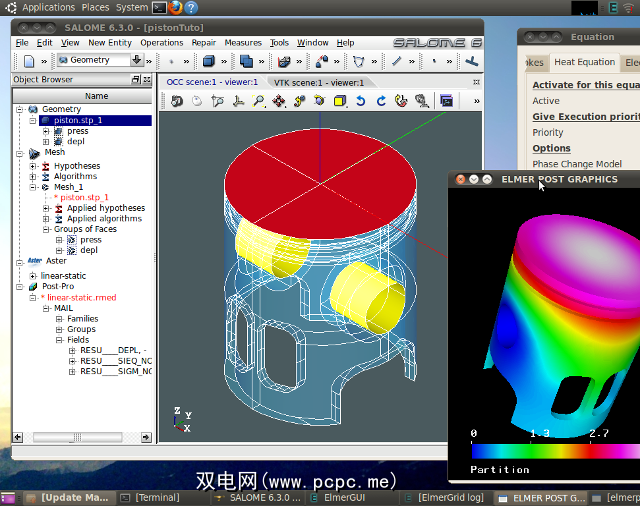The image size is (640, 506).
Task: Select linear-static.rmed in Object Browser
Action: tap(81, 298)
